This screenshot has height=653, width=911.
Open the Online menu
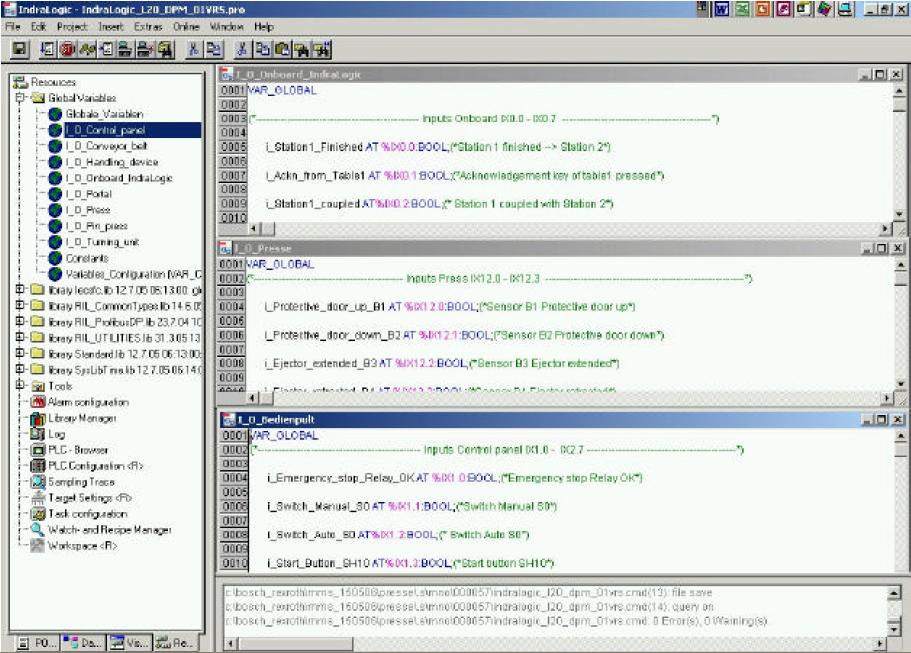(x=186, y=27)
